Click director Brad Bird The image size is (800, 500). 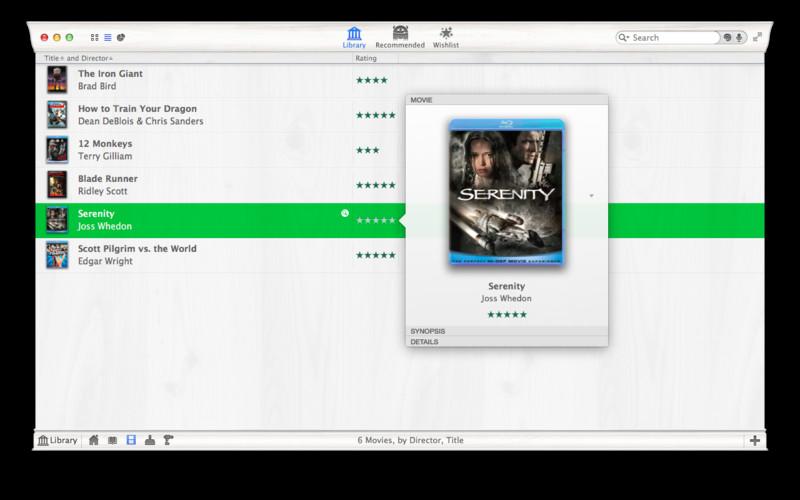pyautogui.click(x=97, y=86)
